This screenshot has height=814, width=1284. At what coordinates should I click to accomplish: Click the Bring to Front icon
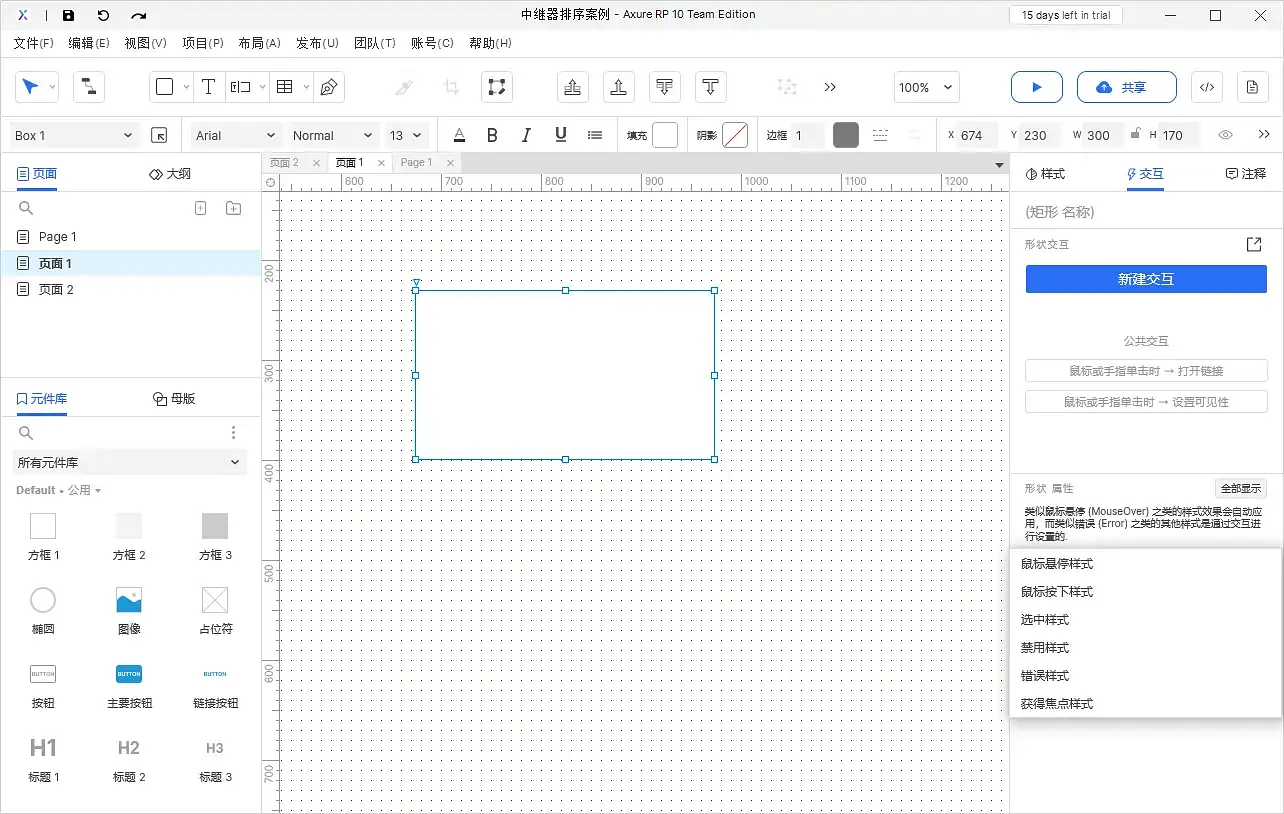click(572, 87)
